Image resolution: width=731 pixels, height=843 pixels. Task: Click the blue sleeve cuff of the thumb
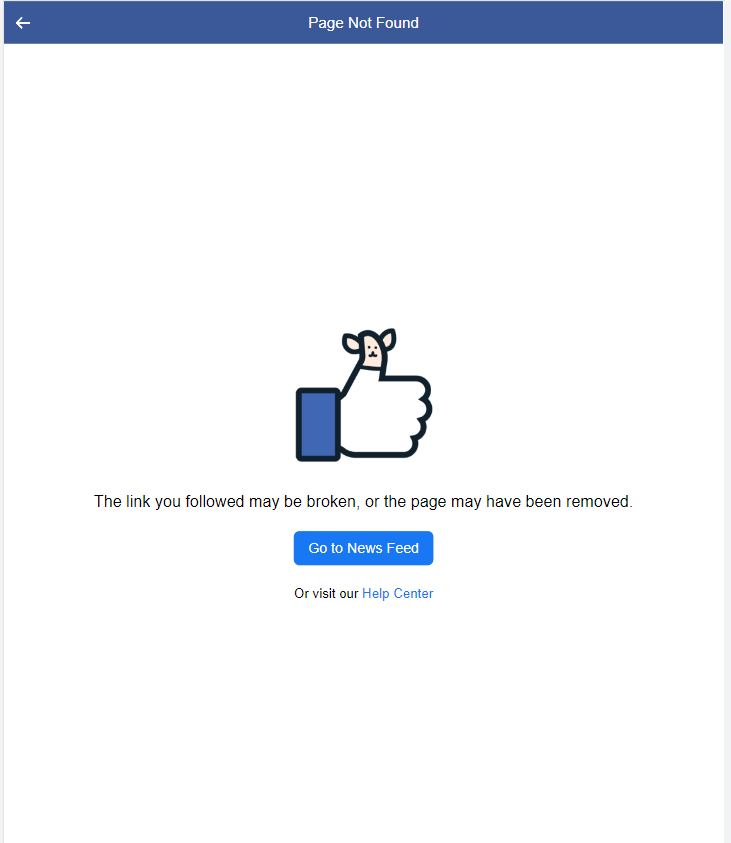click(x=318, y=425)
